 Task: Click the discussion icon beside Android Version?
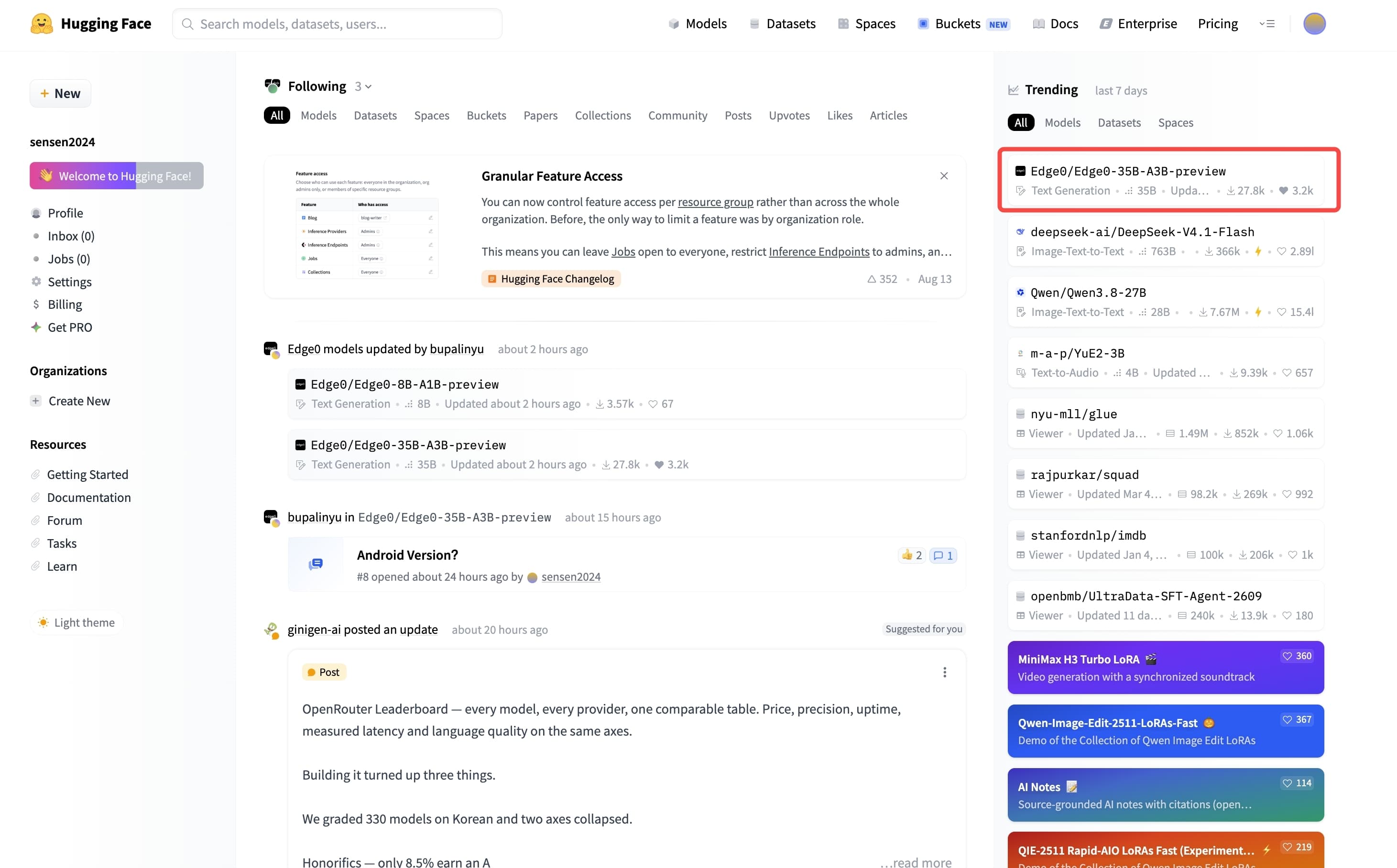pos(315,564)
